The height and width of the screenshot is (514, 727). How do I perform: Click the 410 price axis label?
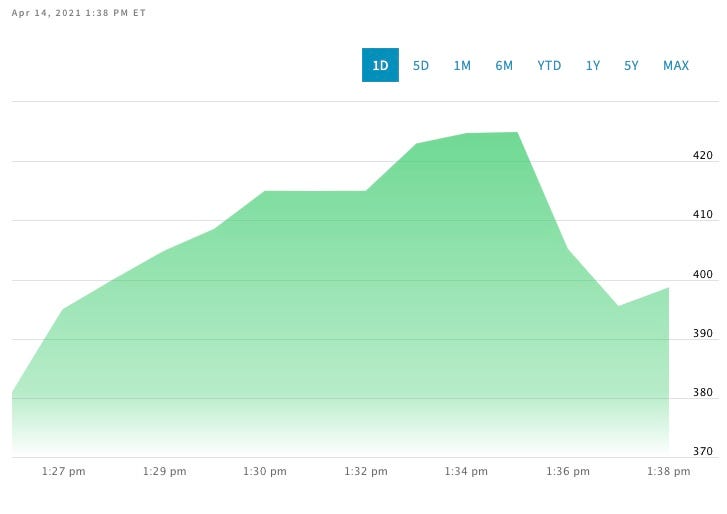[x=702, y=214]
